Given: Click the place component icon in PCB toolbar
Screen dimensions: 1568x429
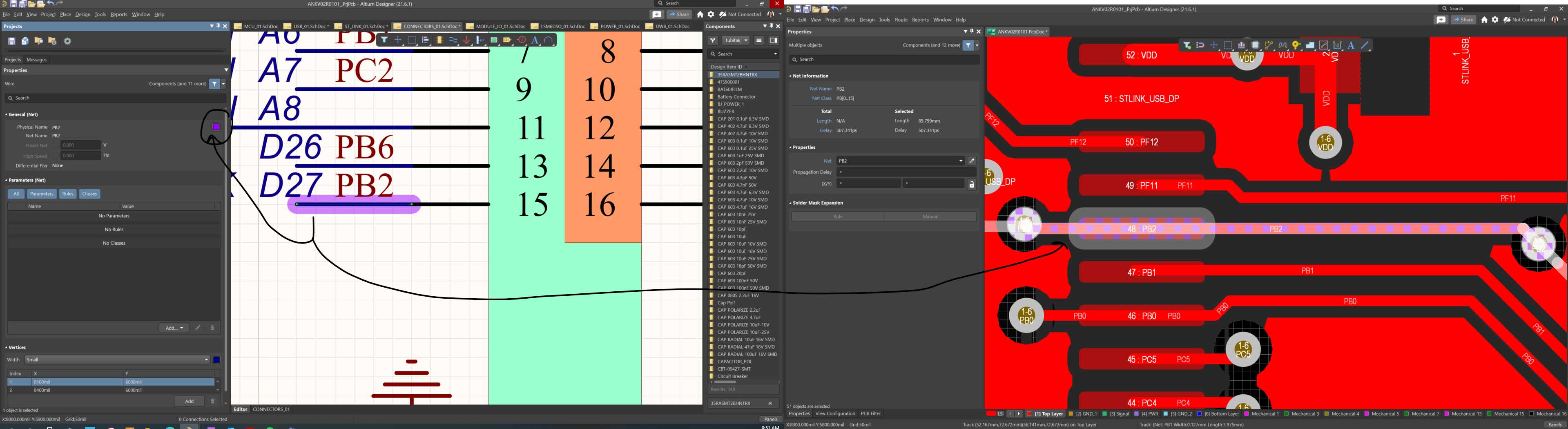Looking at the screenshot, I should [1255, 46].
